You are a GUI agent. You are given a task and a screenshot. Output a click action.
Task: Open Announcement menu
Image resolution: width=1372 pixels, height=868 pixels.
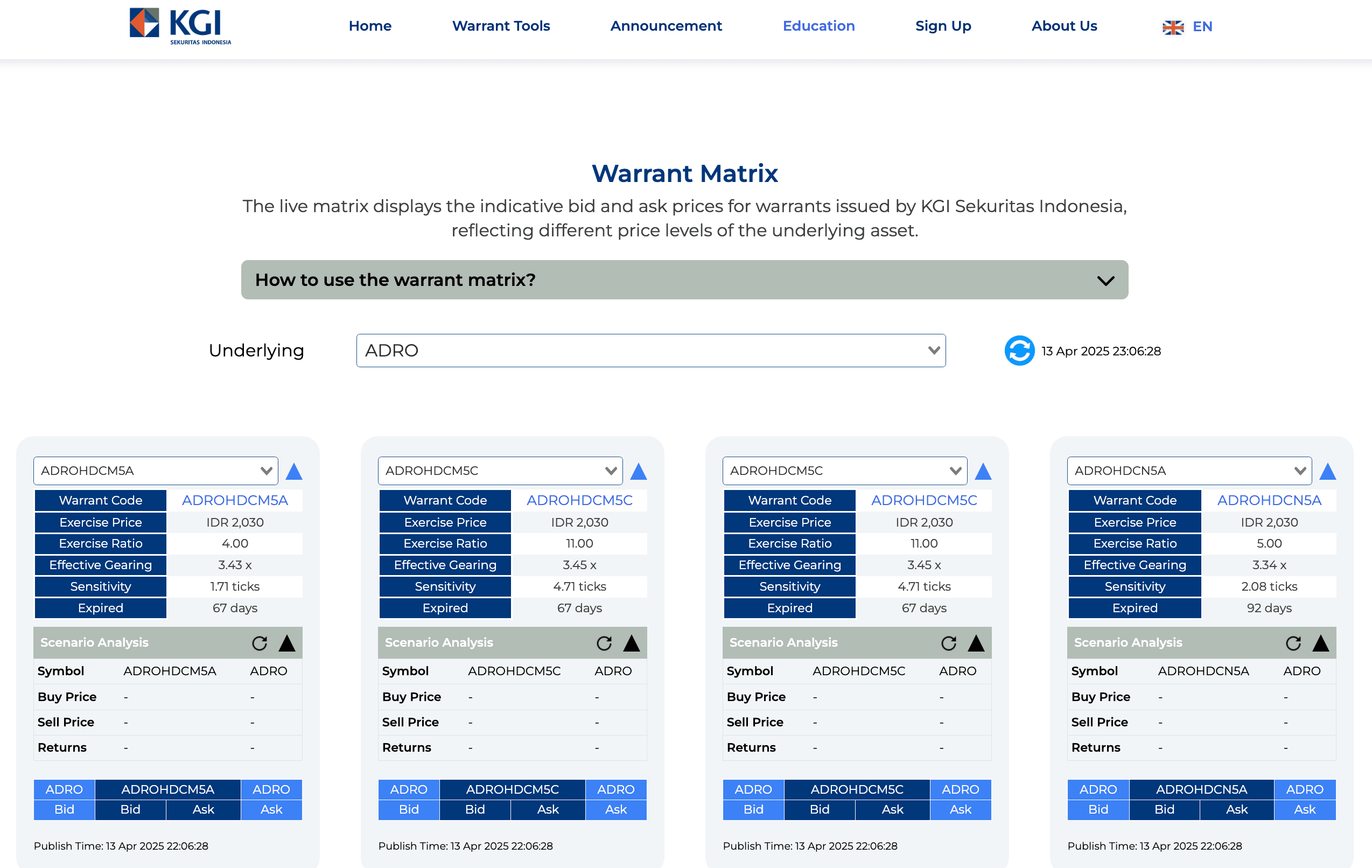pos(666,26)
